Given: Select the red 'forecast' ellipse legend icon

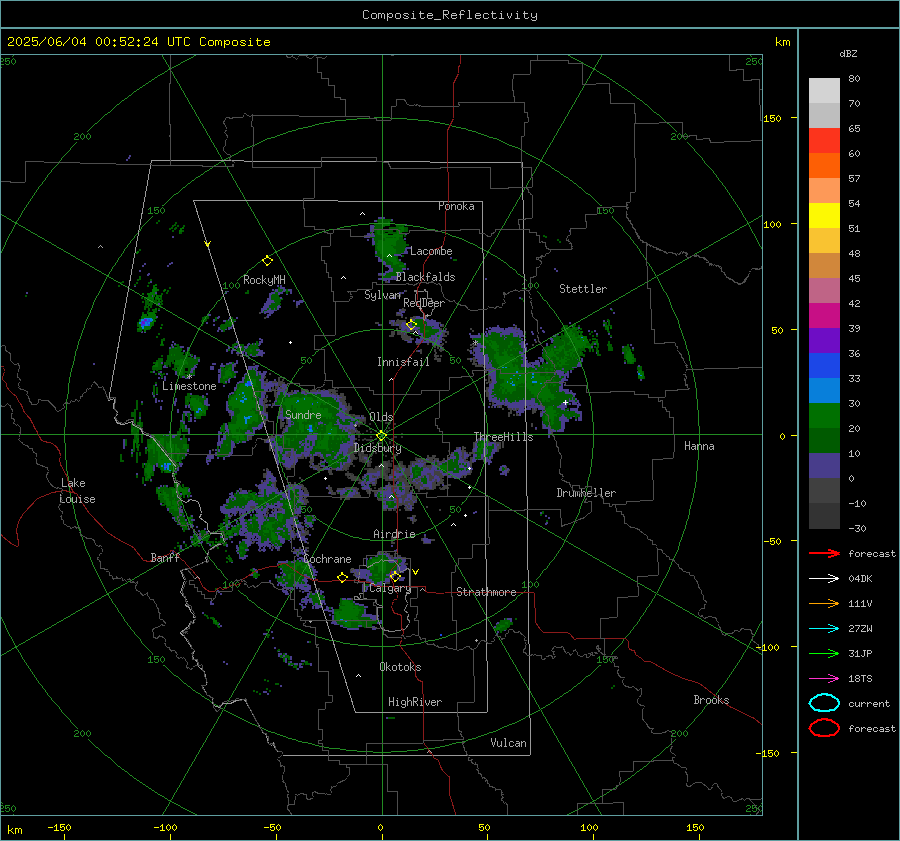Looking at the screenshot, I should point(824,728).
